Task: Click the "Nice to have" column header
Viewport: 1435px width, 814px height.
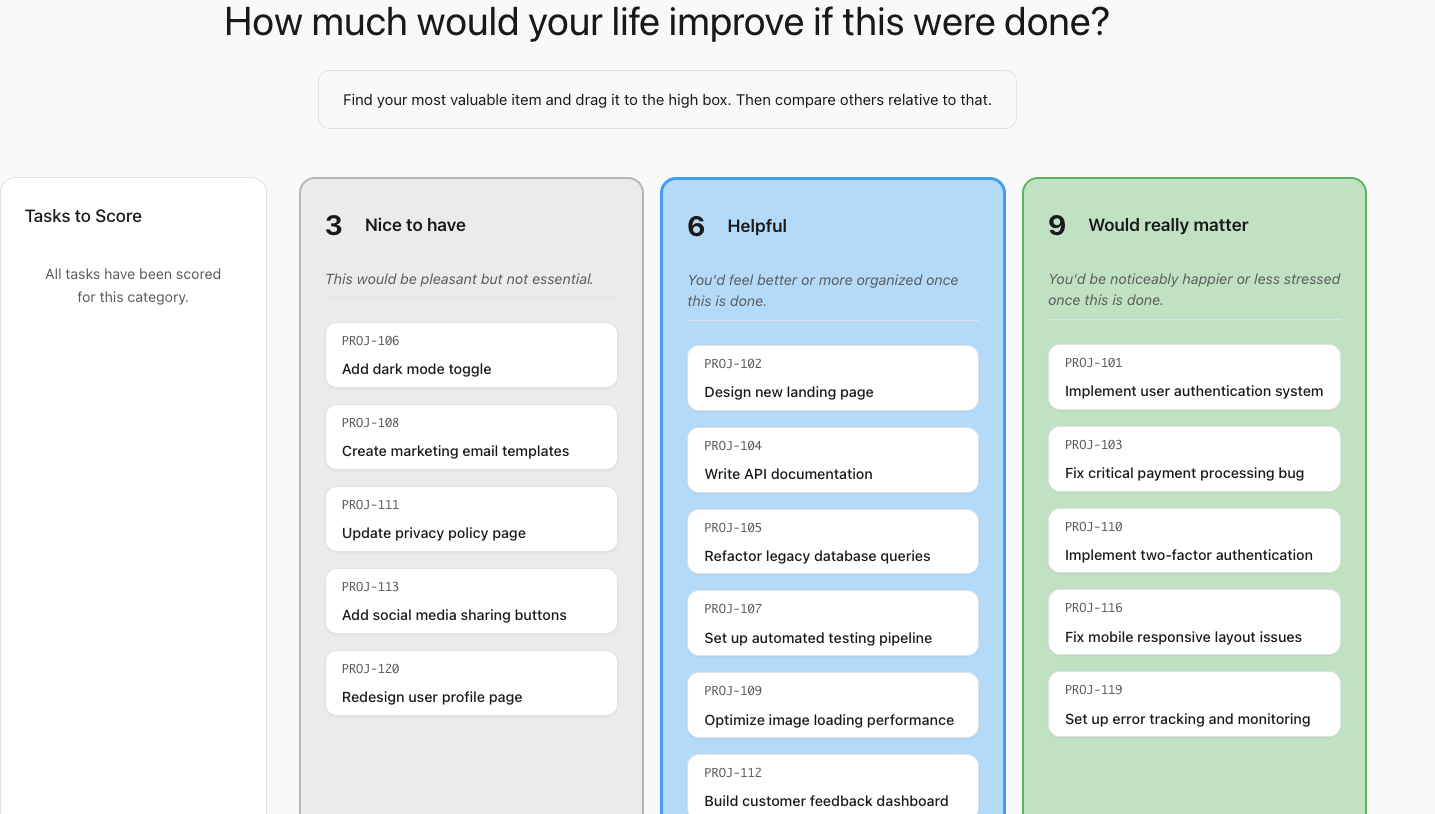Action: pyautogui.click(x=415, y=225)
